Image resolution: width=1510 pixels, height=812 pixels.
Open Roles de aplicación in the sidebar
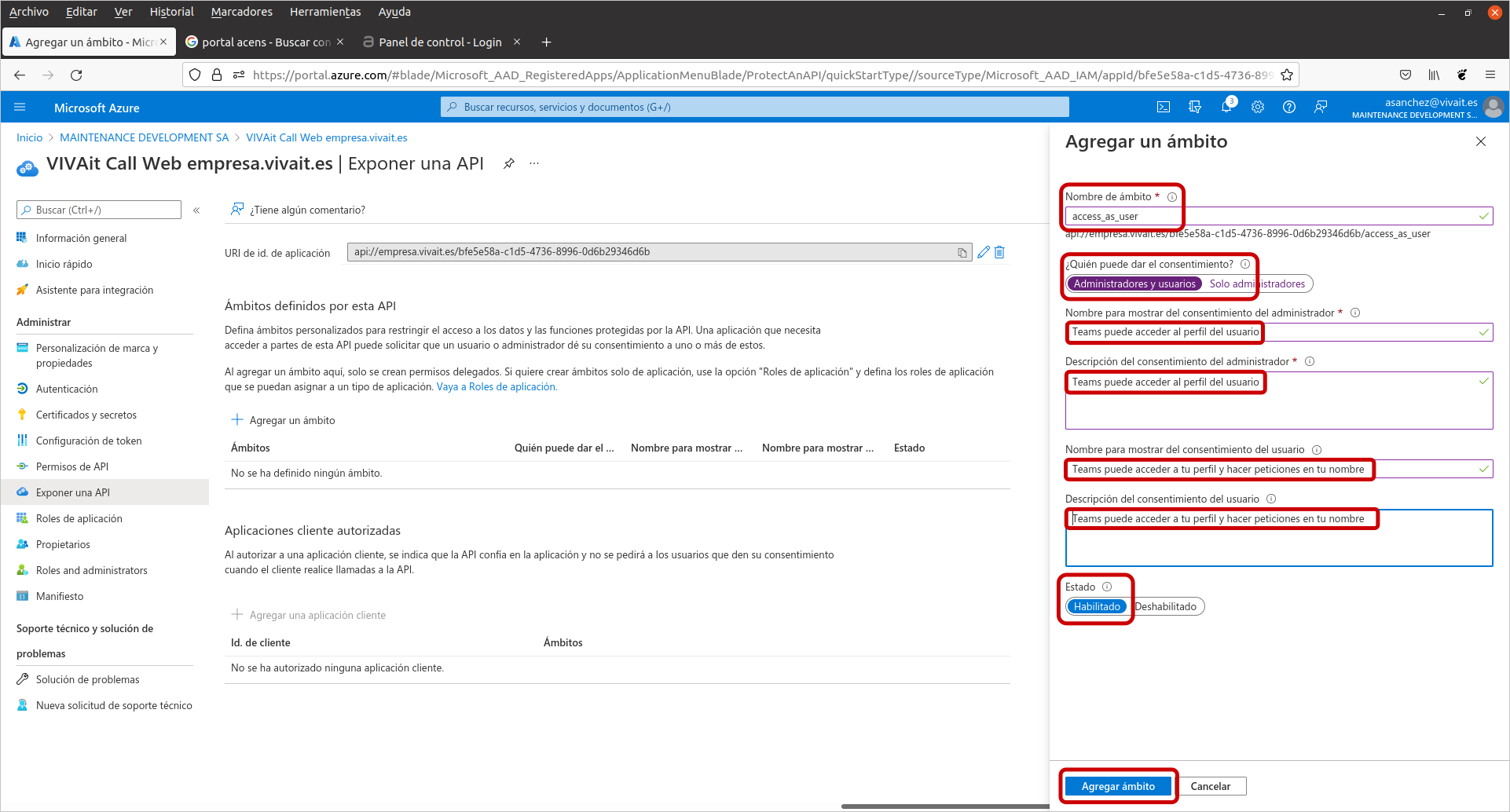(x=79, y=519)
